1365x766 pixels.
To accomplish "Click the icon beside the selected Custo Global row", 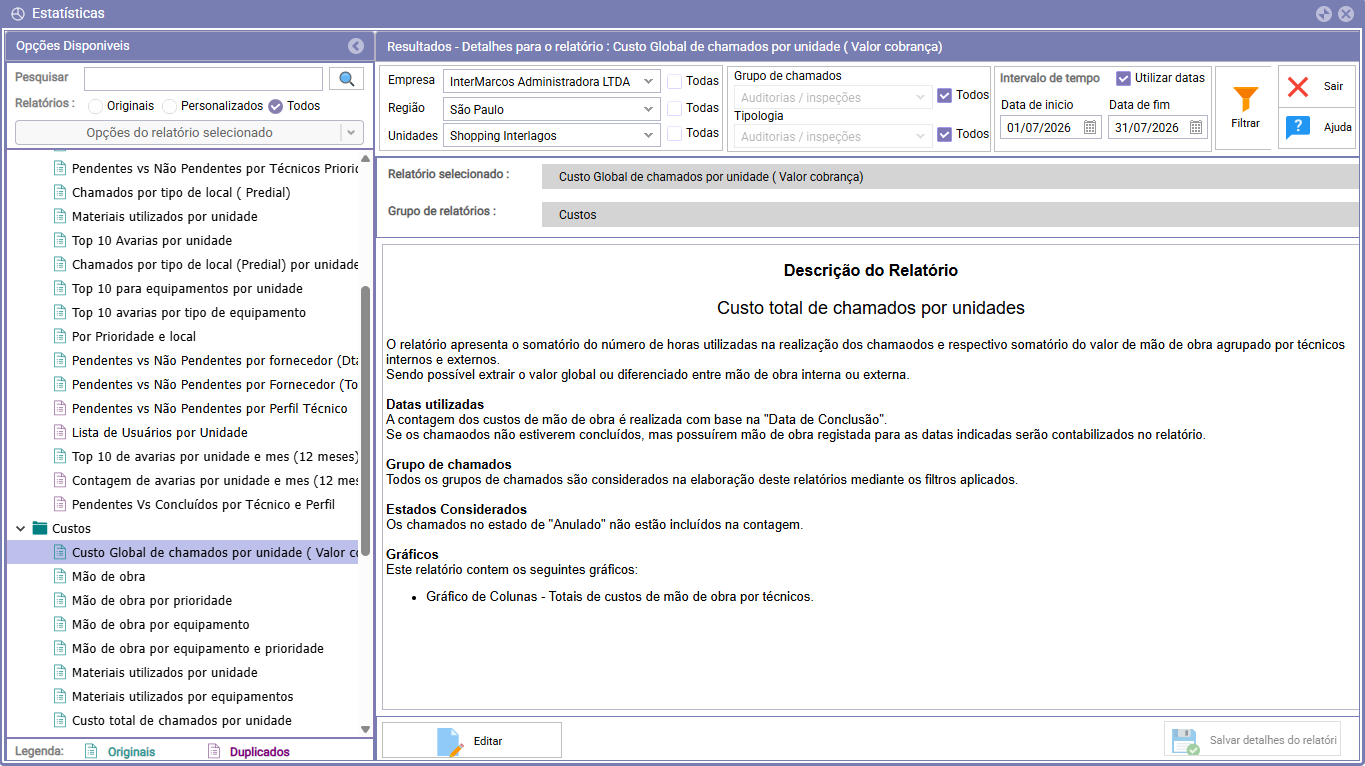I will click(59, 552).
